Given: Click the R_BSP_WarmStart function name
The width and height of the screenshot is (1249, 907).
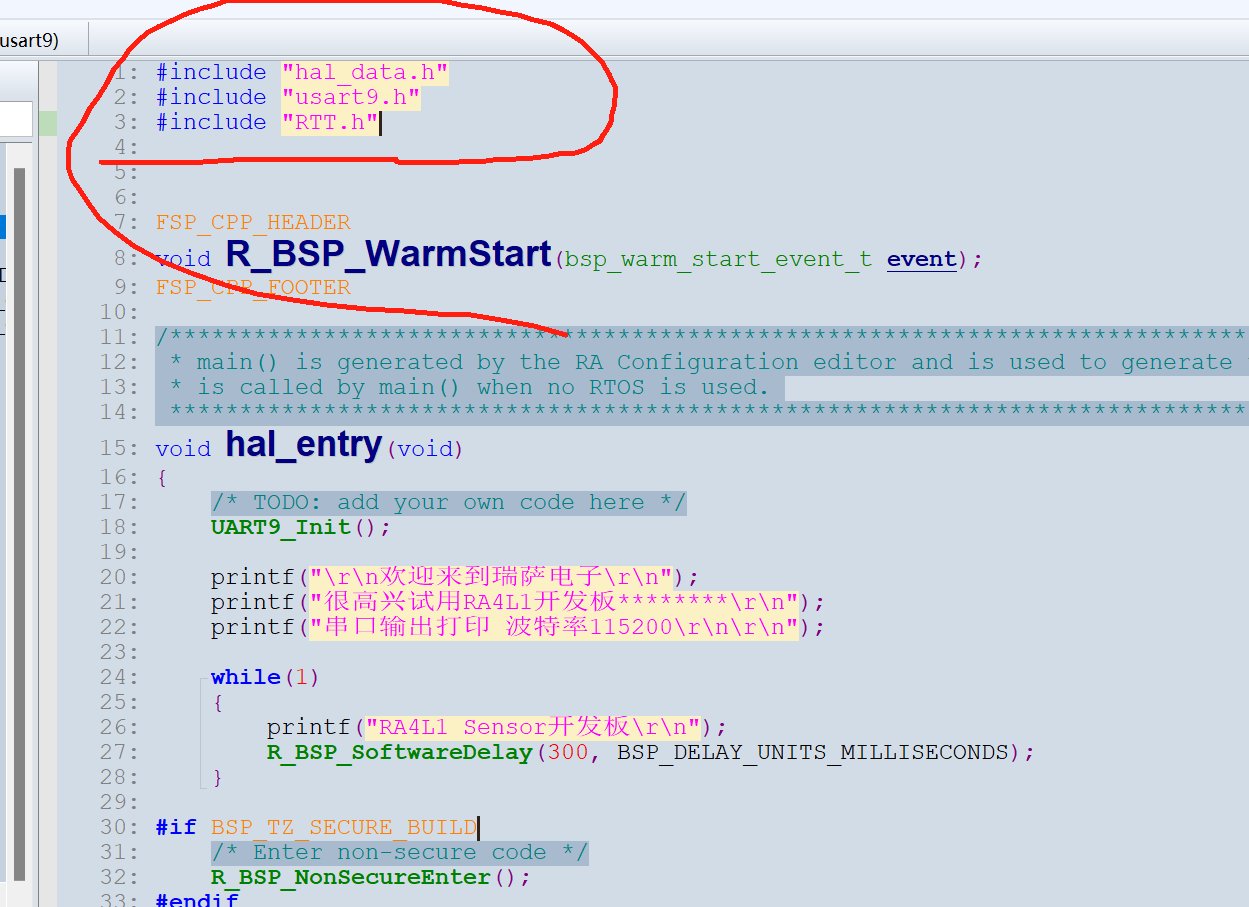Looking at the screenshot, I should point(388,254).
